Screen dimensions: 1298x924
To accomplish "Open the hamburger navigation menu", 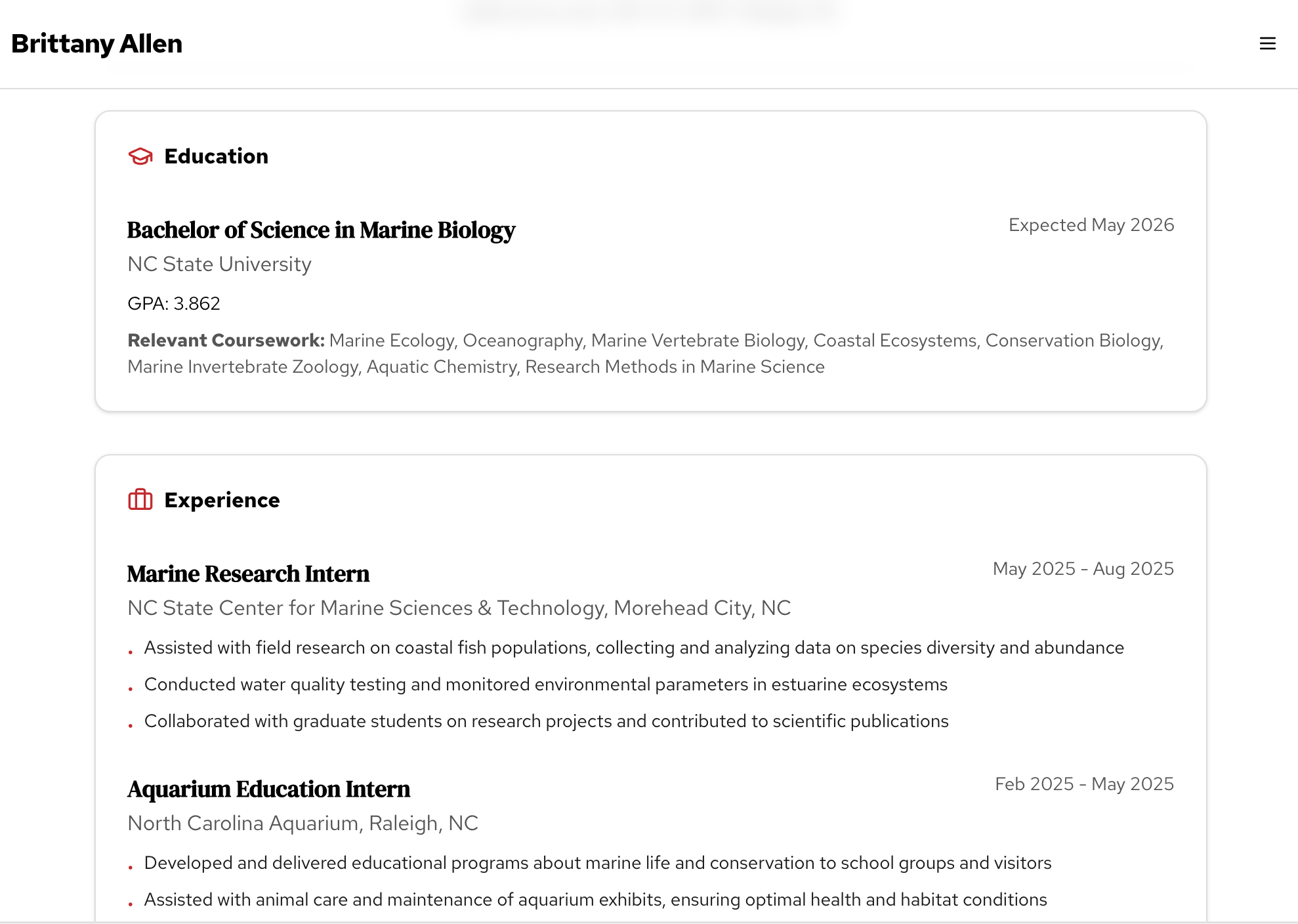I will click(1267, 43).
